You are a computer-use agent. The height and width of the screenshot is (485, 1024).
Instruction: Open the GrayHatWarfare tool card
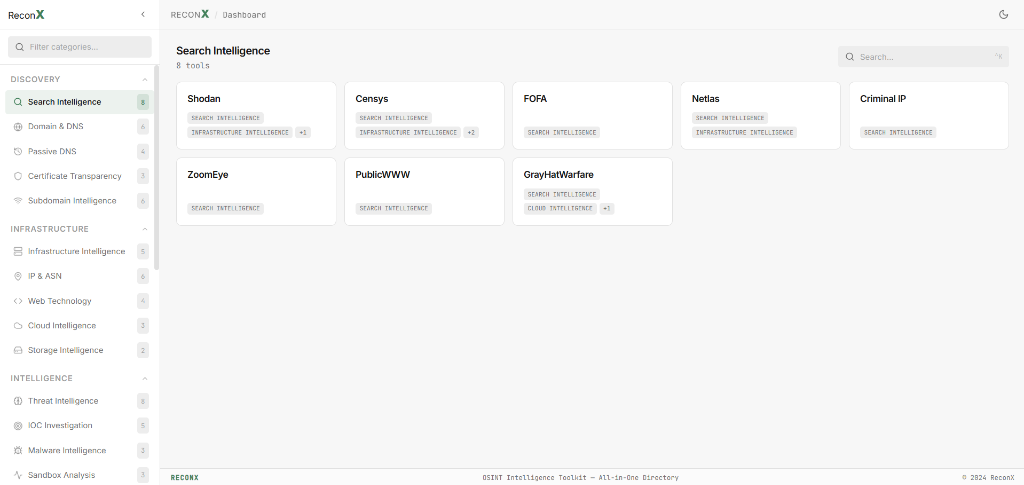(592, 191)
